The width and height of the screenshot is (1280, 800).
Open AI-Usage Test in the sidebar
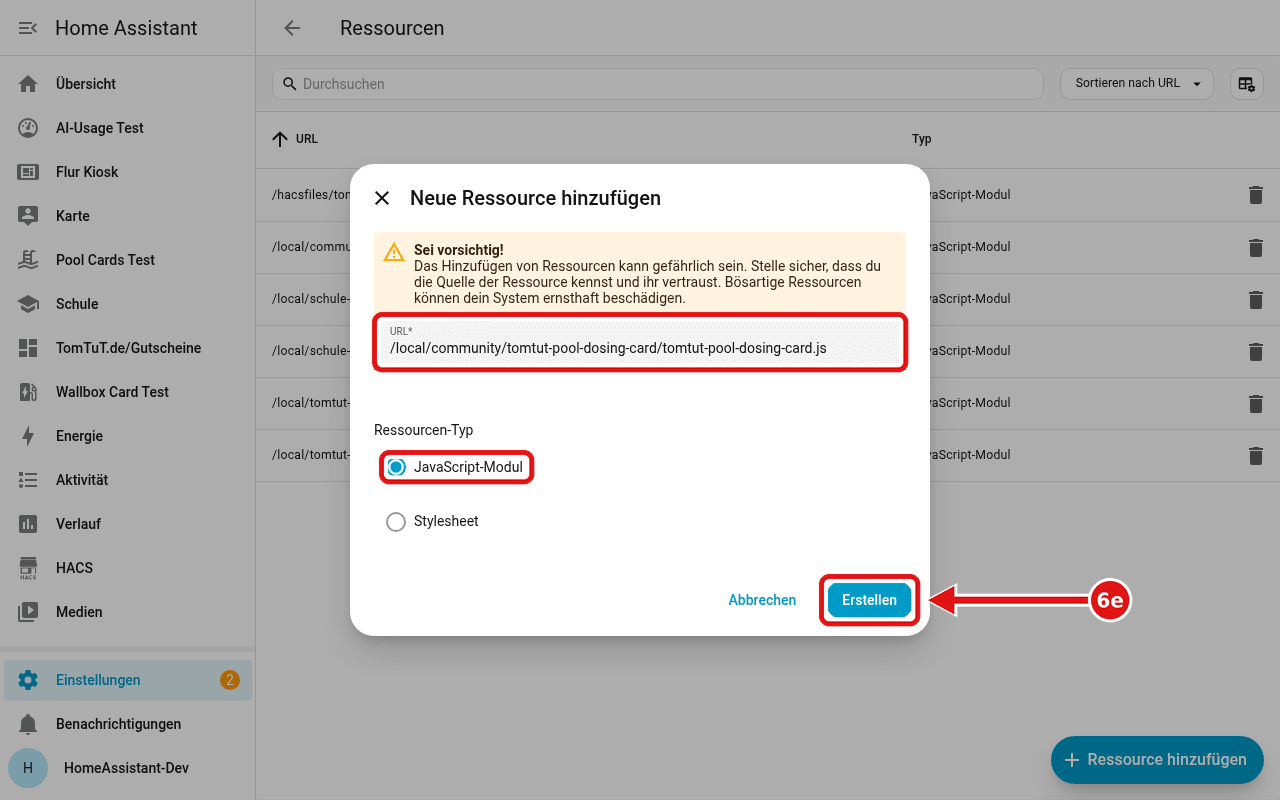pos(128,128)
